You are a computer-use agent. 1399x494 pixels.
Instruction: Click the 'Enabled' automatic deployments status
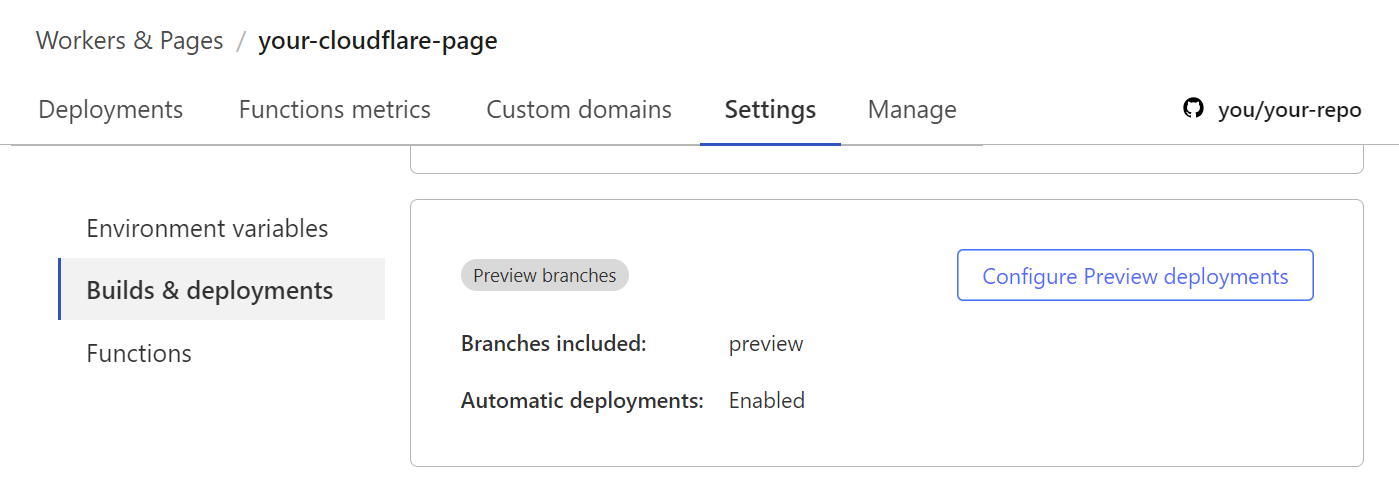pyautogui.click(x=767, y=401)
